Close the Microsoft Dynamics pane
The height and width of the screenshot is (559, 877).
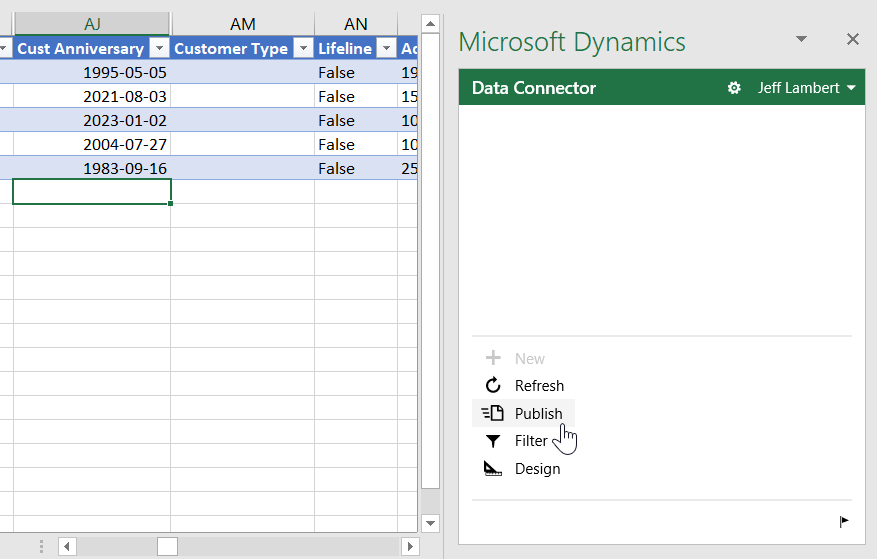(x=852, y=40)
